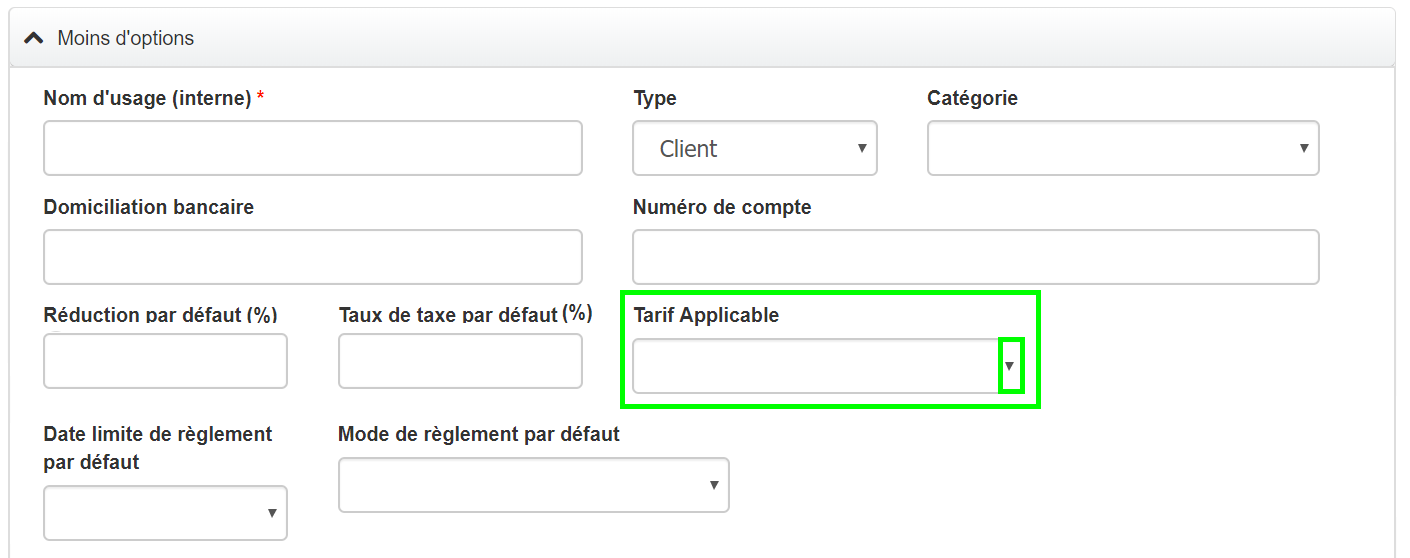Click the Numéro de compte input field

pos(976,257)
